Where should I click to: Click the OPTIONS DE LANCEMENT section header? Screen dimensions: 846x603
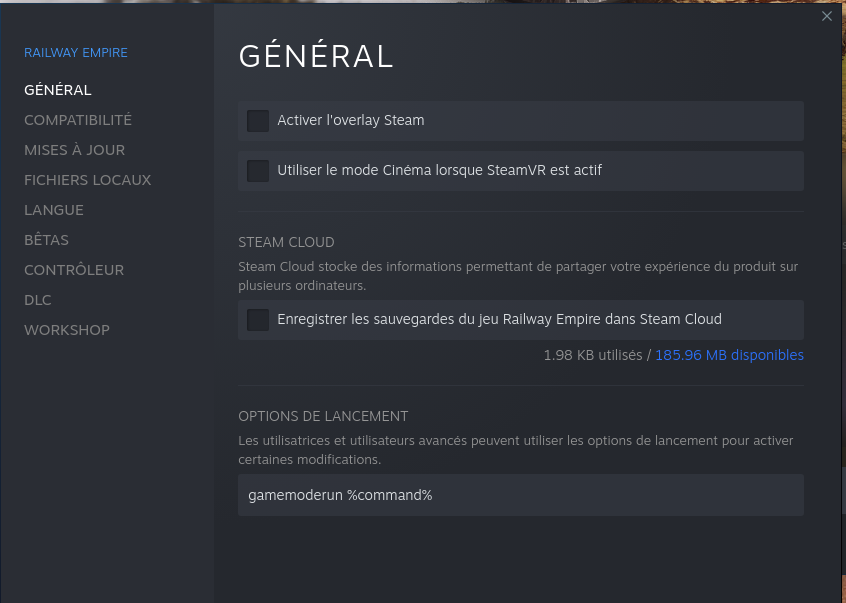(x=323, y=416)
